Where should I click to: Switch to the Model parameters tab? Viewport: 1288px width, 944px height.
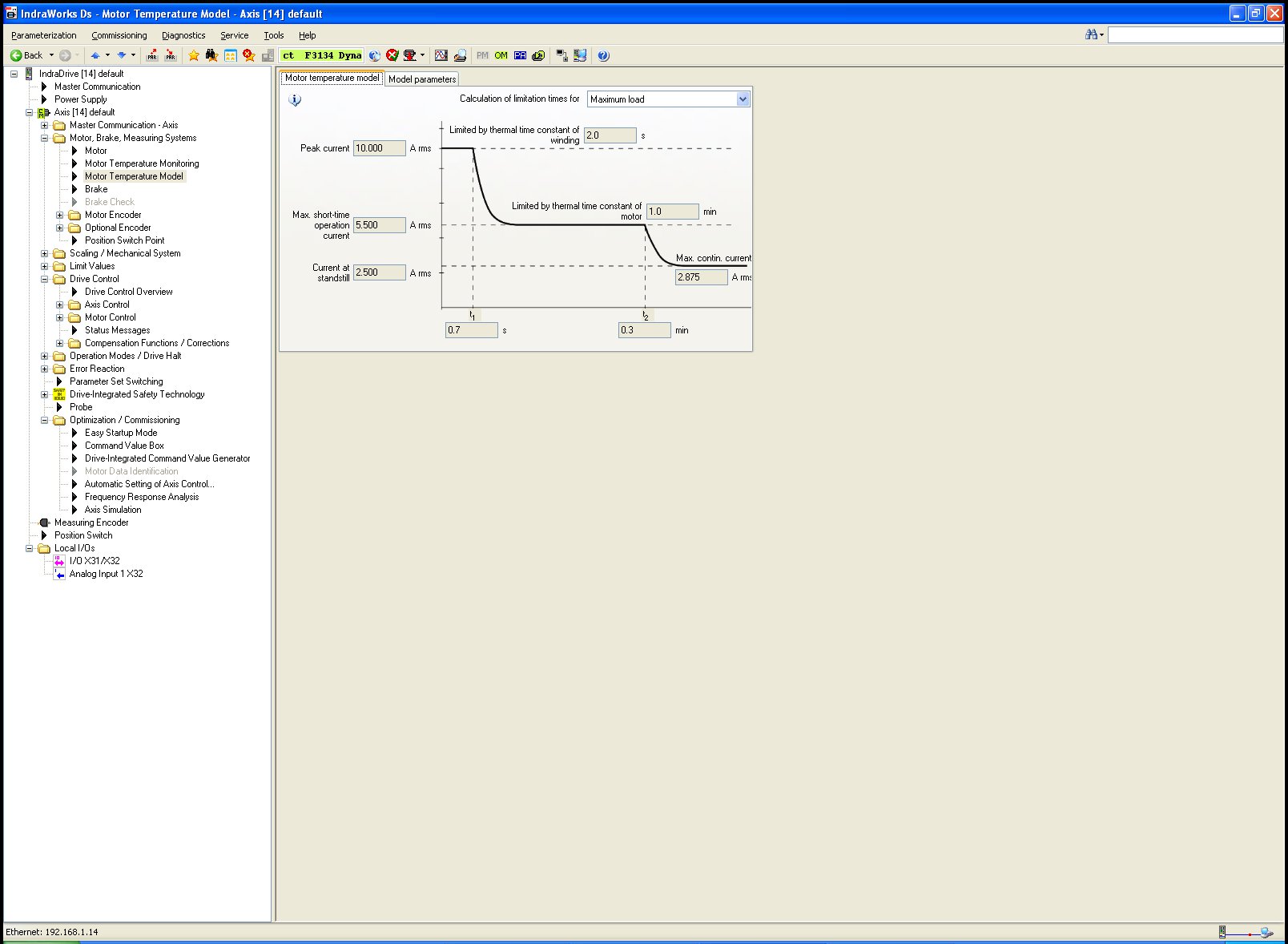point(421,79)
